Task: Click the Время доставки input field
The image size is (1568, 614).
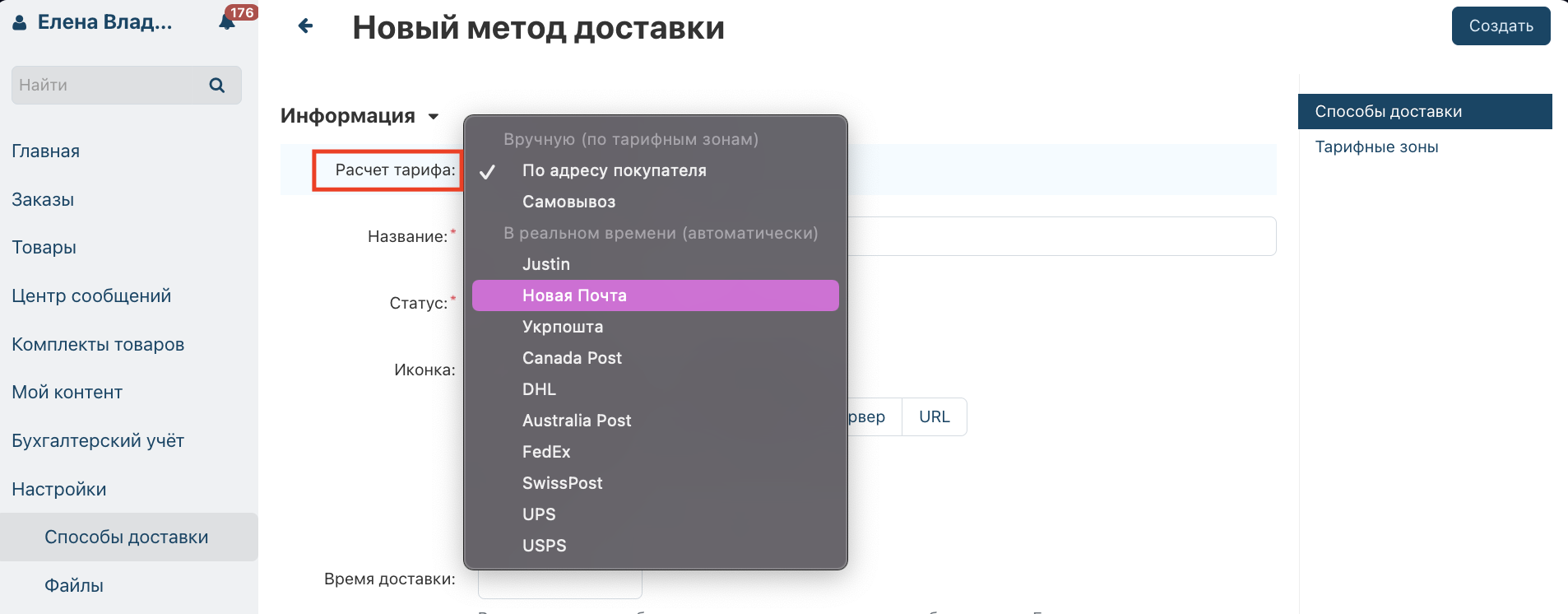Action: [559, 584]
